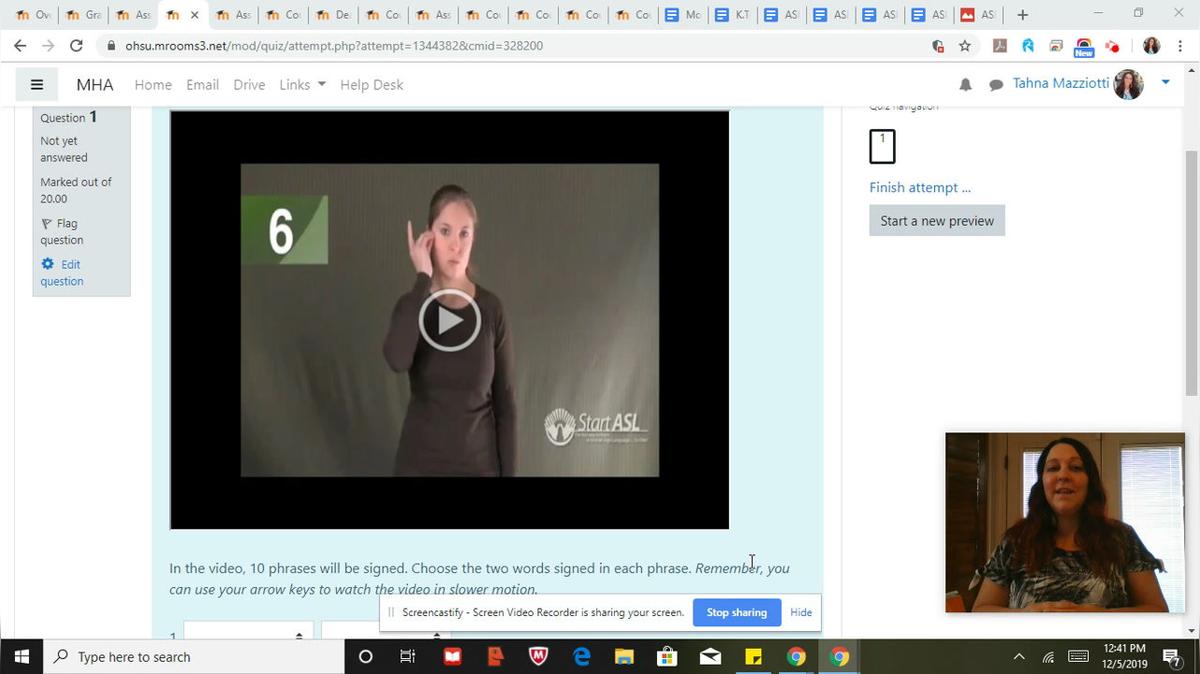This screenshot has width=1200, height=674.
Task: Click the taskbar search box
Action: tap(195, 657)
